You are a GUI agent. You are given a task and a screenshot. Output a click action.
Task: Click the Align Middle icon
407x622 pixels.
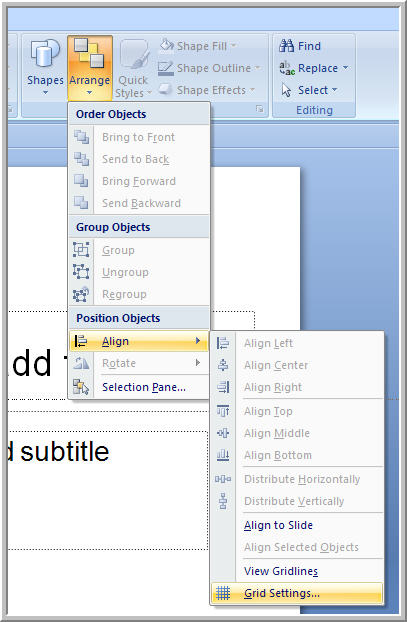pyautogui.click(x=223, y=433)
